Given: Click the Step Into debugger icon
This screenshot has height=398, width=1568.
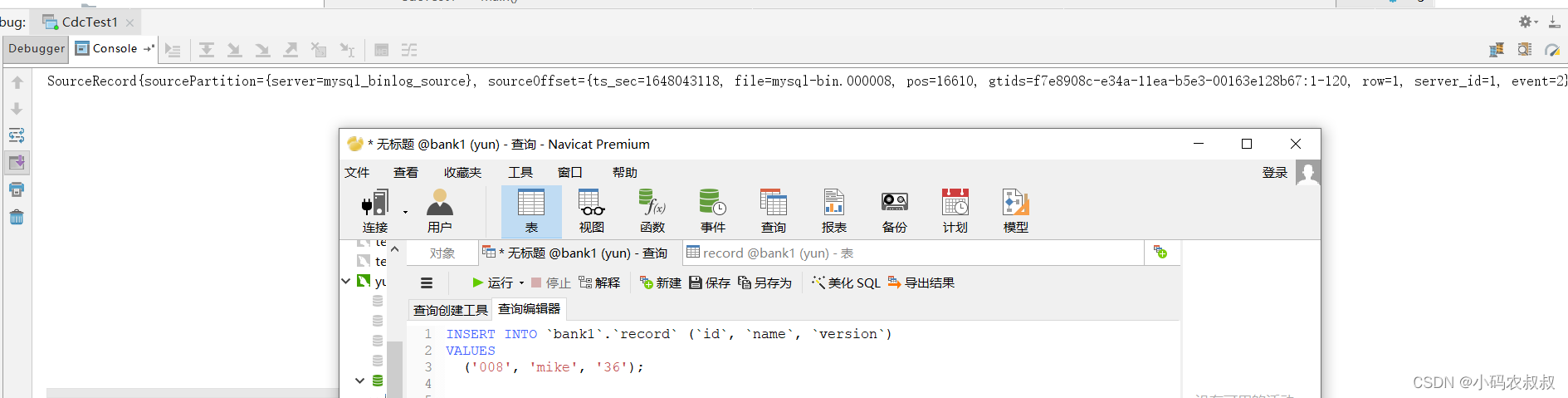Looking at the screenshot, I should (x=235, y=51).
